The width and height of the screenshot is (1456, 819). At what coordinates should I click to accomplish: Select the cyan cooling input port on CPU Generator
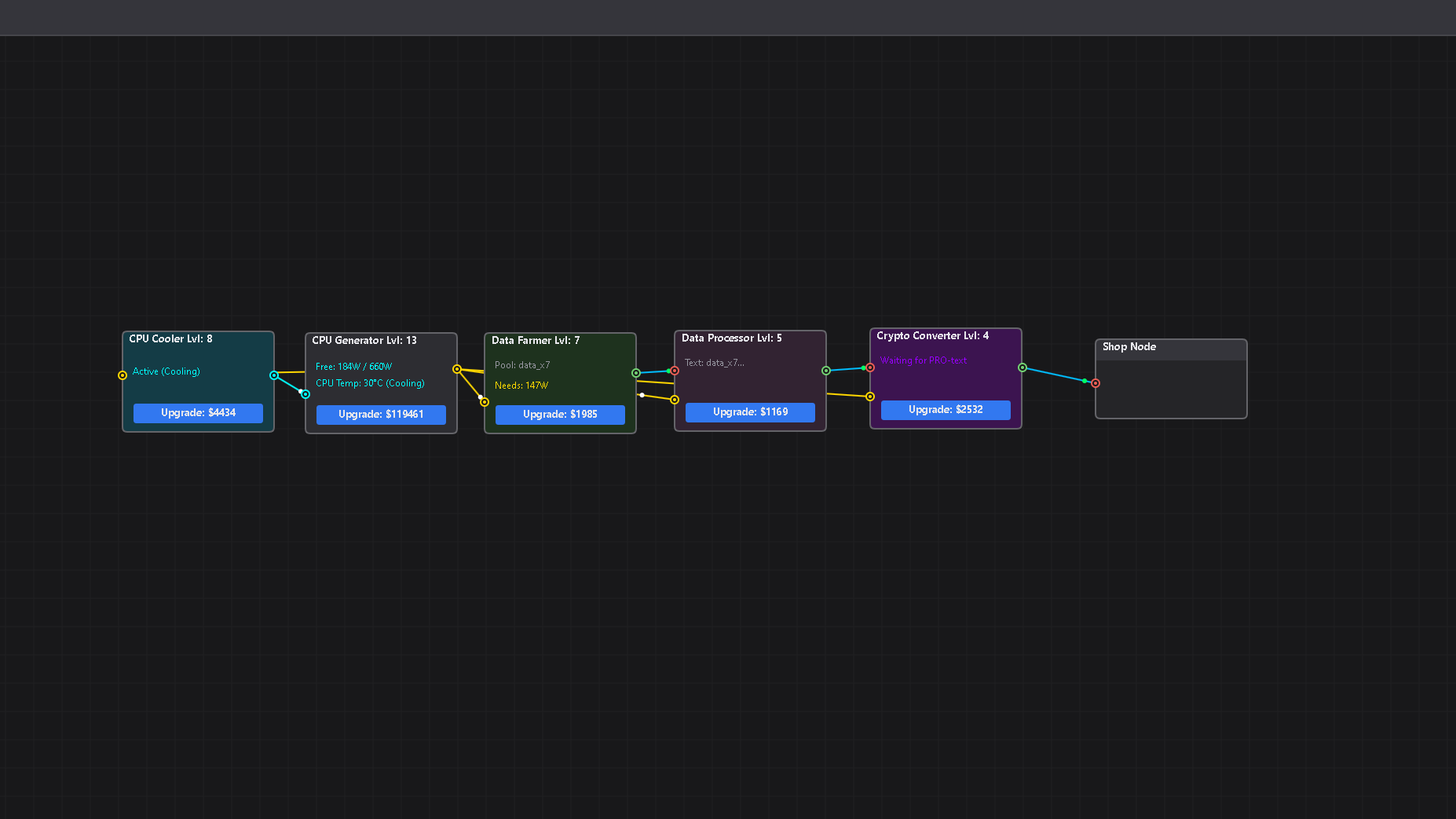click(x=305, y=394)
